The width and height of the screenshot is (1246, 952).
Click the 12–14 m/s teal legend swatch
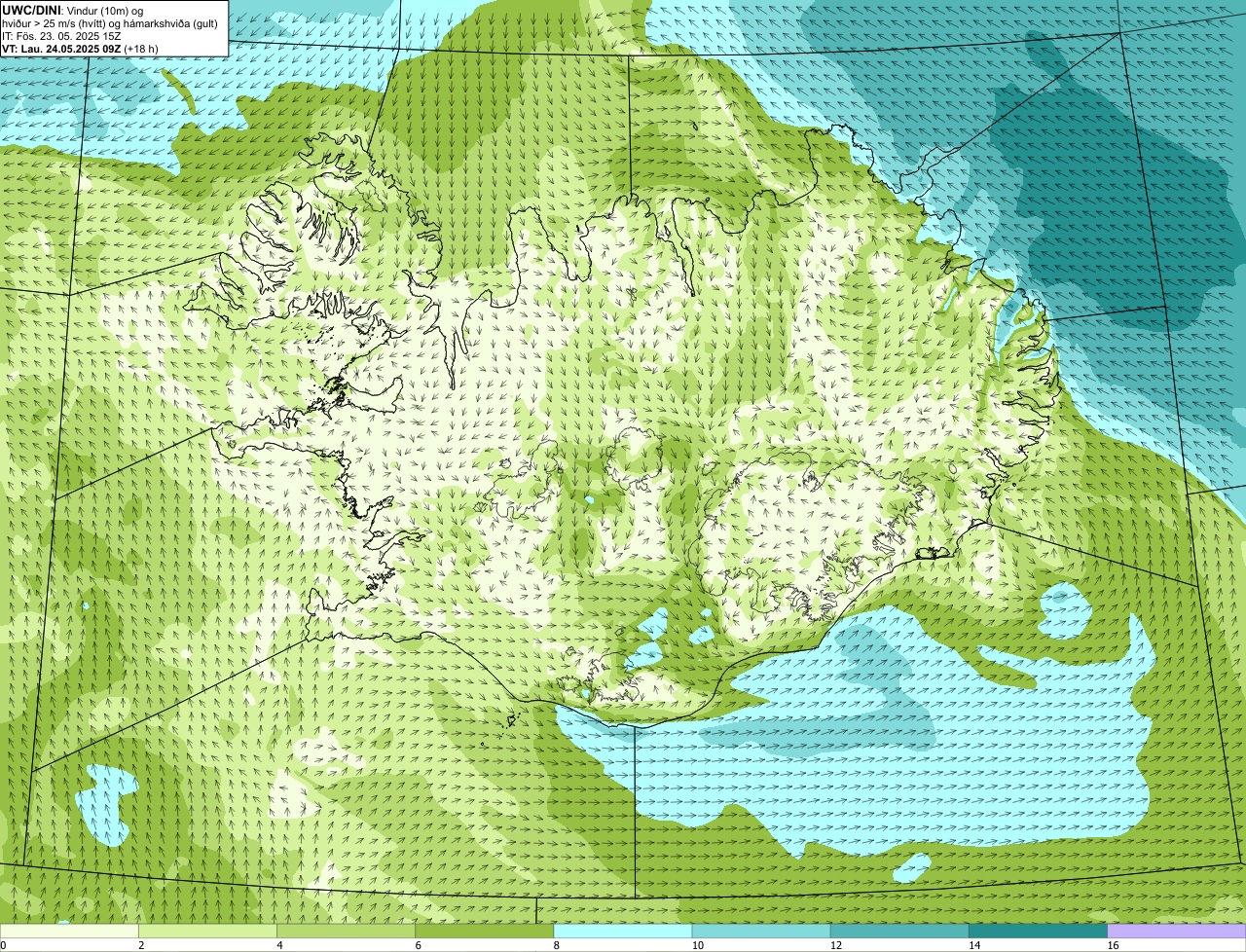(x=899, y=931)
